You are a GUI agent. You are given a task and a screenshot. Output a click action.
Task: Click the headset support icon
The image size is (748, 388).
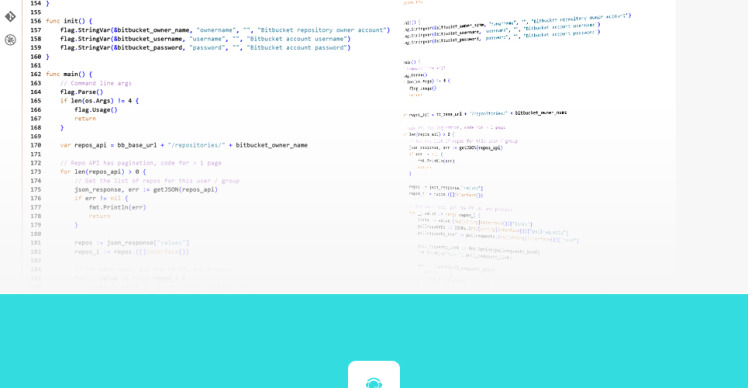(374, 383)
